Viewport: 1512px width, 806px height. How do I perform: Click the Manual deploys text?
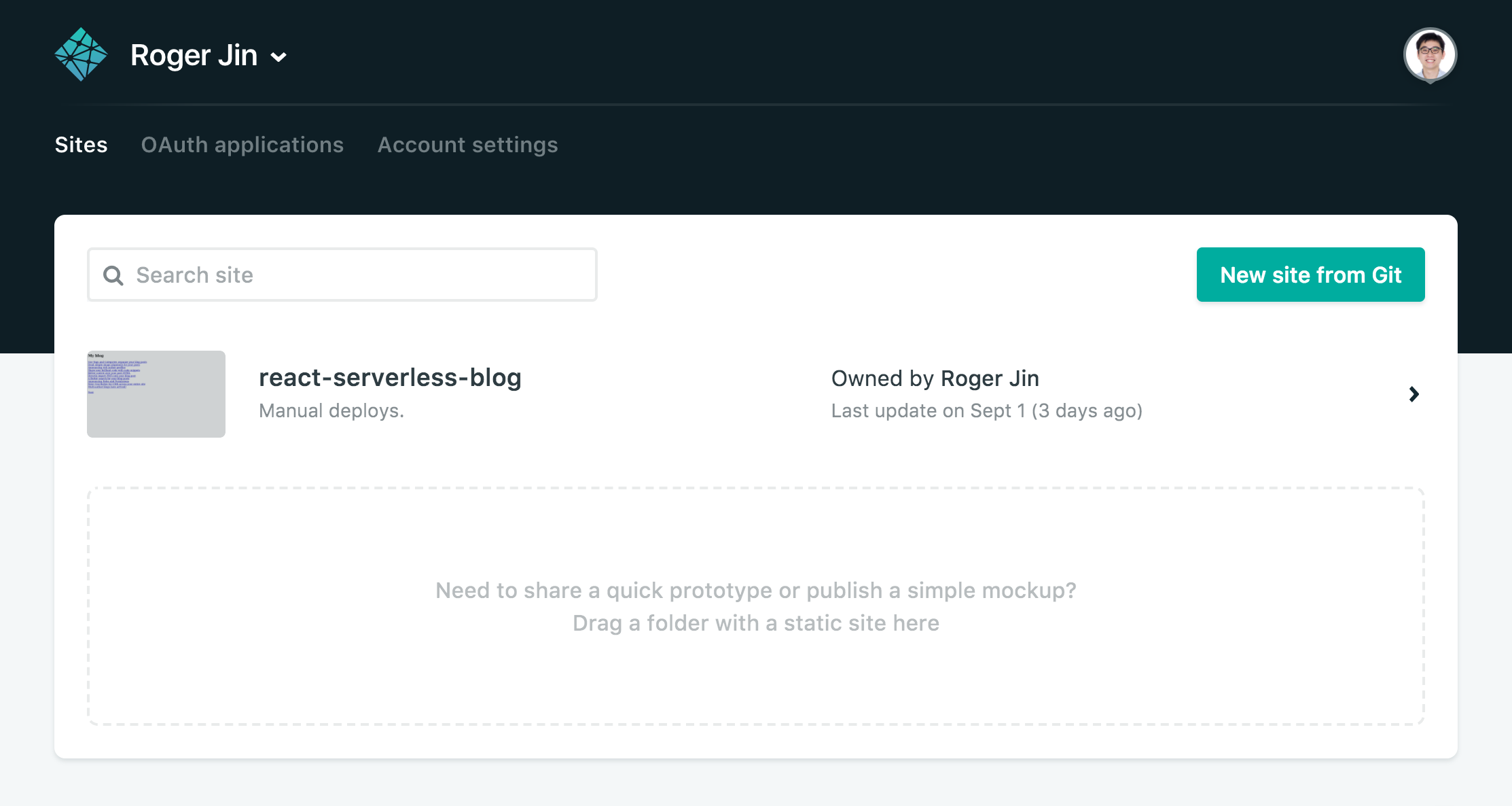click(331, 410)
